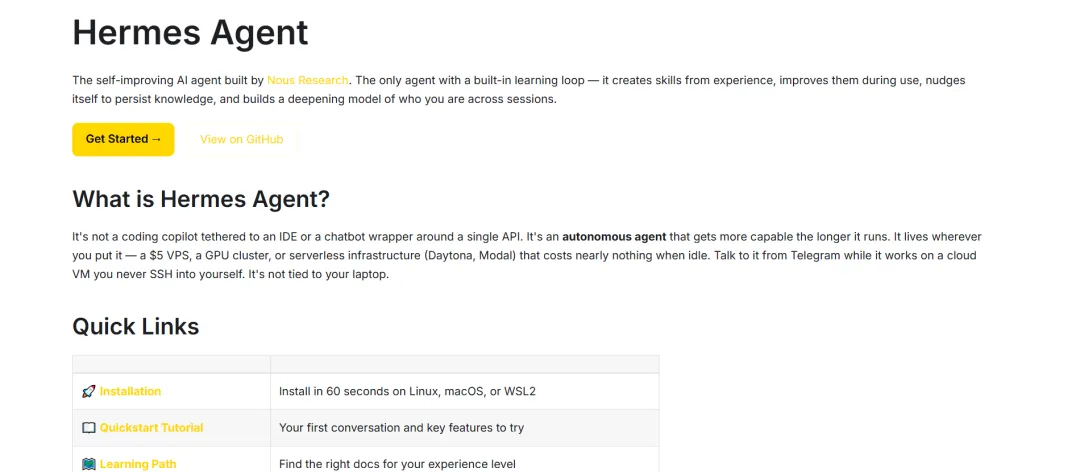
Task: Click the empty second header cell of table
Action: [464, 364]
